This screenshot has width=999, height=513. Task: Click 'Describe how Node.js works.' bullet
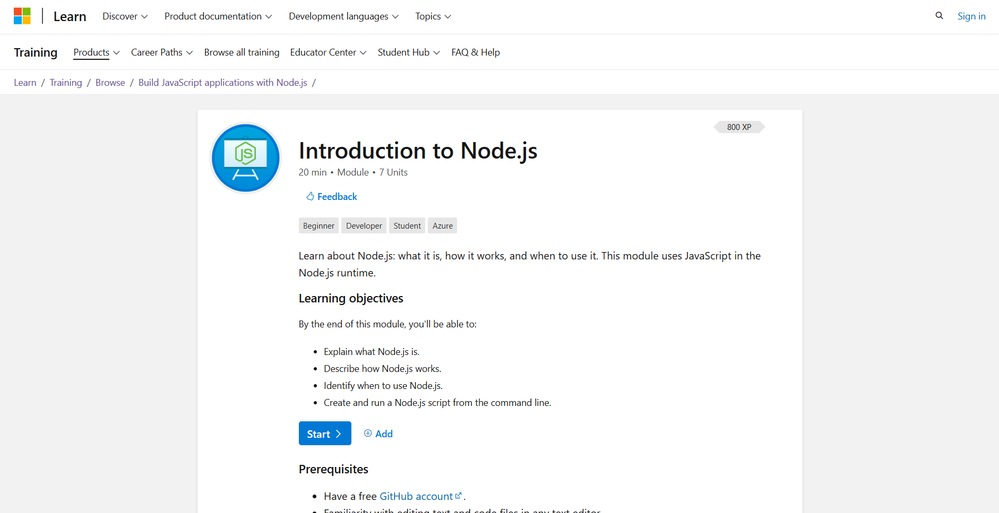click(382, 368)
